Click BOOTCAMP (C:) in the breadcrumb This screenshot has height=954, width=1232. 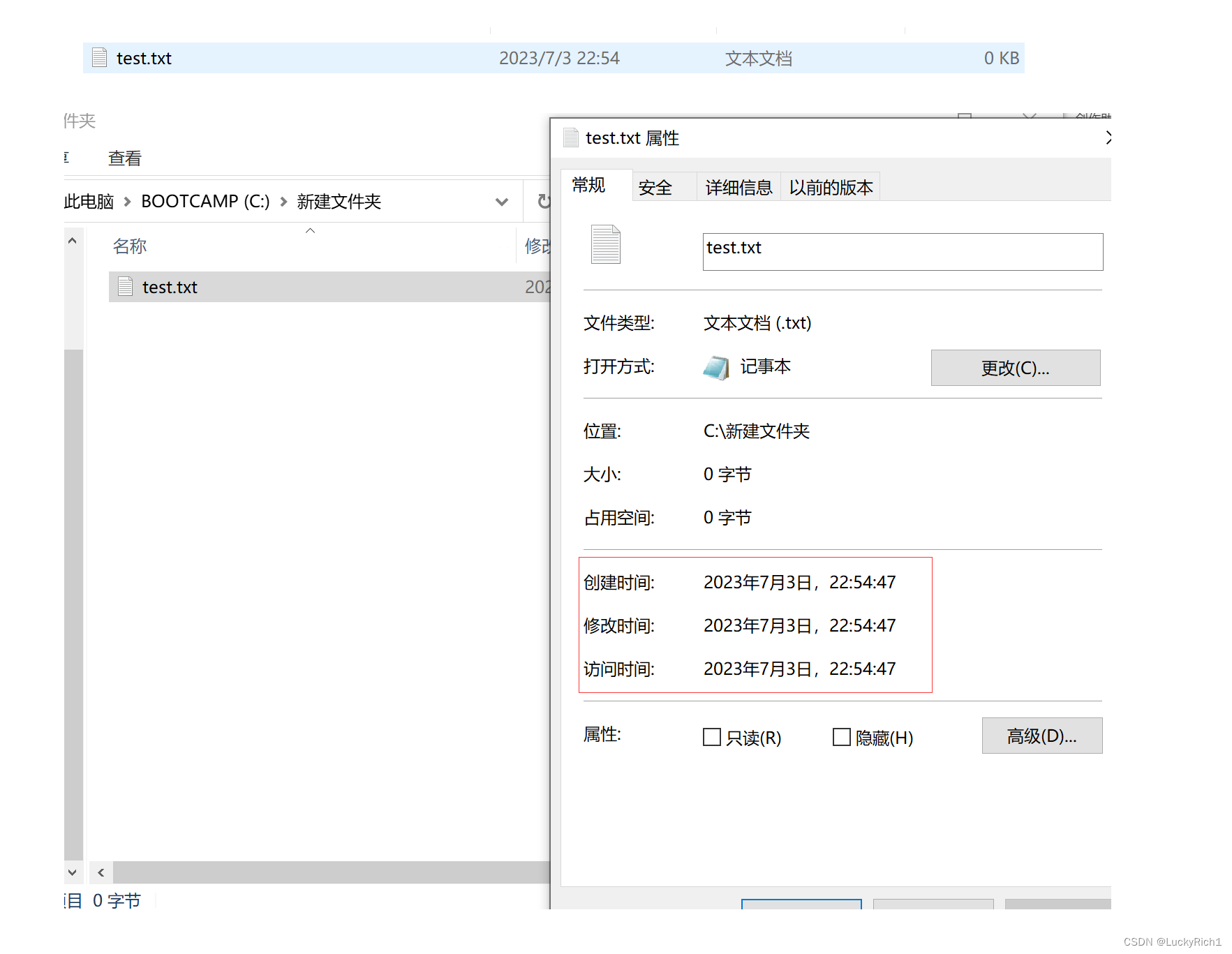[x=205, y=202]
